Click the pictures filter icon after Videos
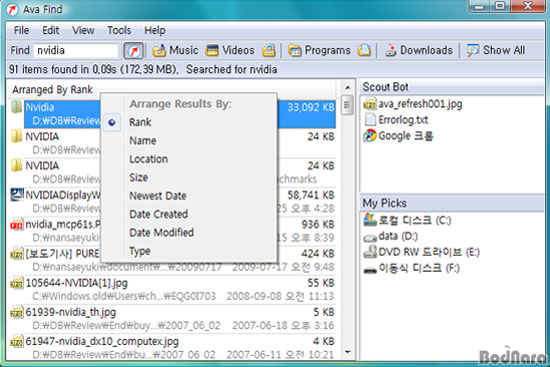 click(269, 51)
